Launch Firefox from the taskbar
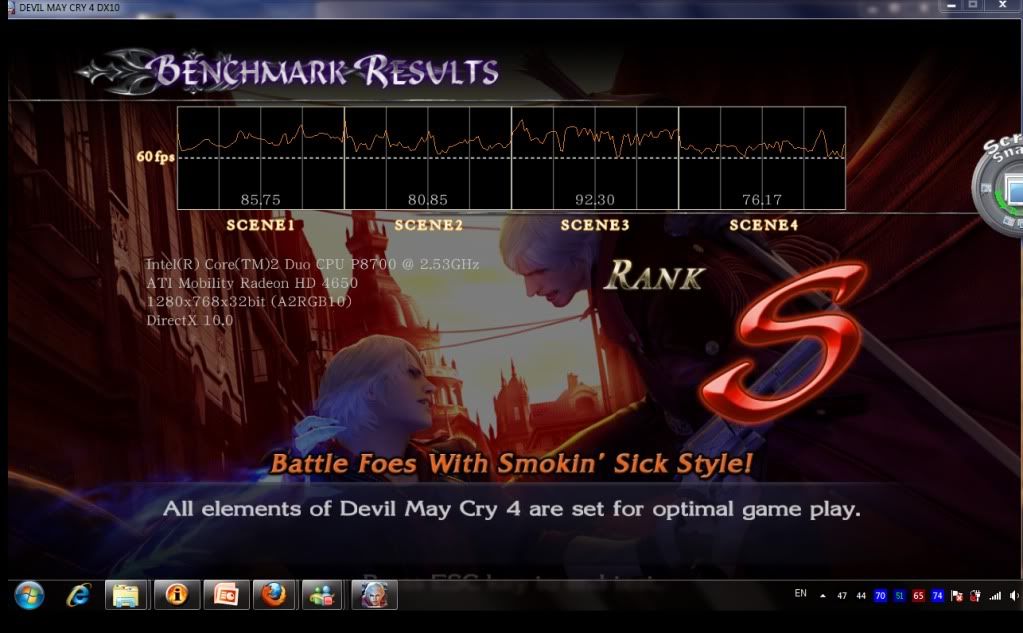Screen dimensions: 1023x633 point(275,595)
